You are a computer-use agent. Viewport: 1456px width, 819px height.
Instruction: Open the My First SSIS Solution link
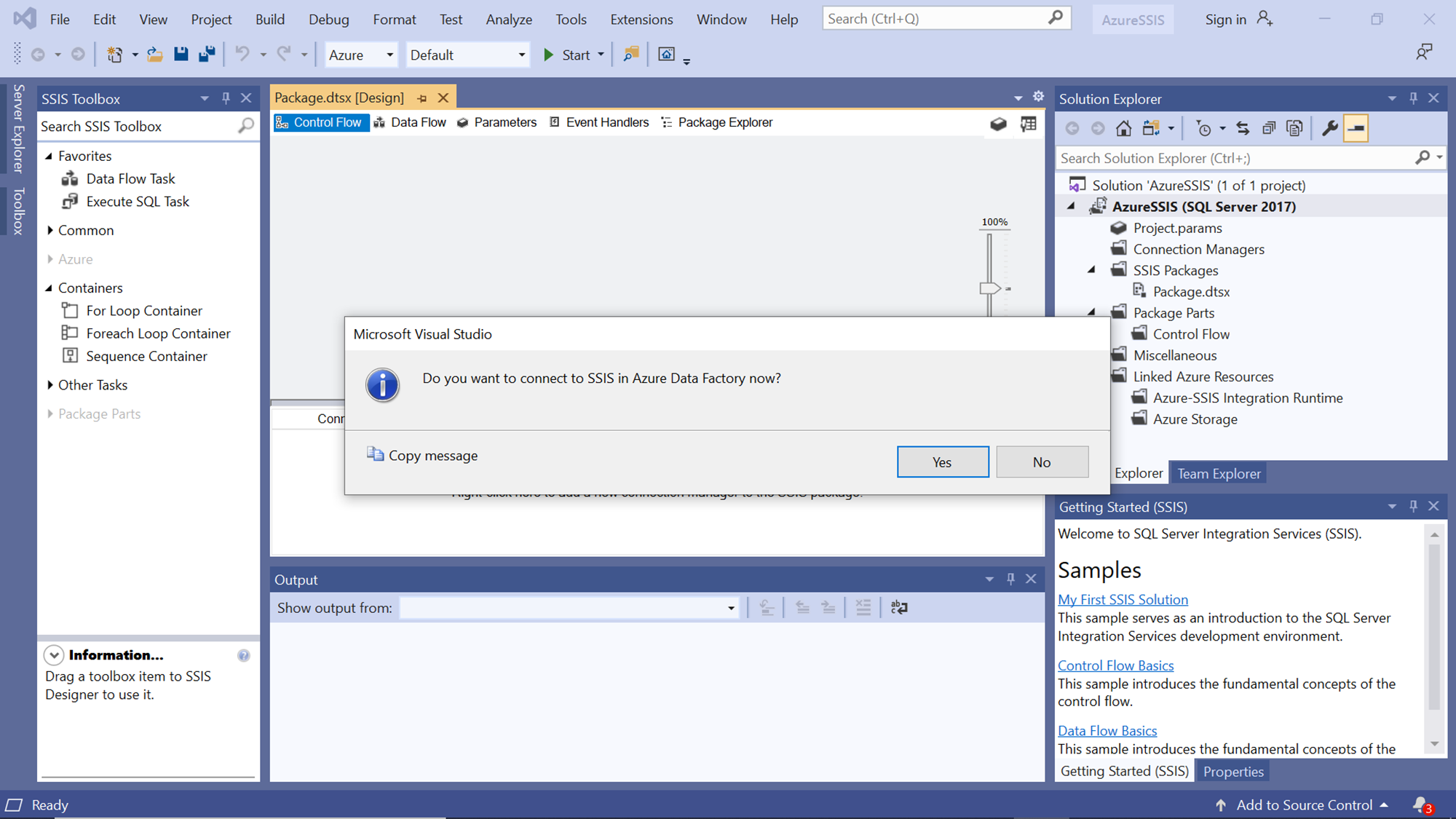pos(1123,600)
